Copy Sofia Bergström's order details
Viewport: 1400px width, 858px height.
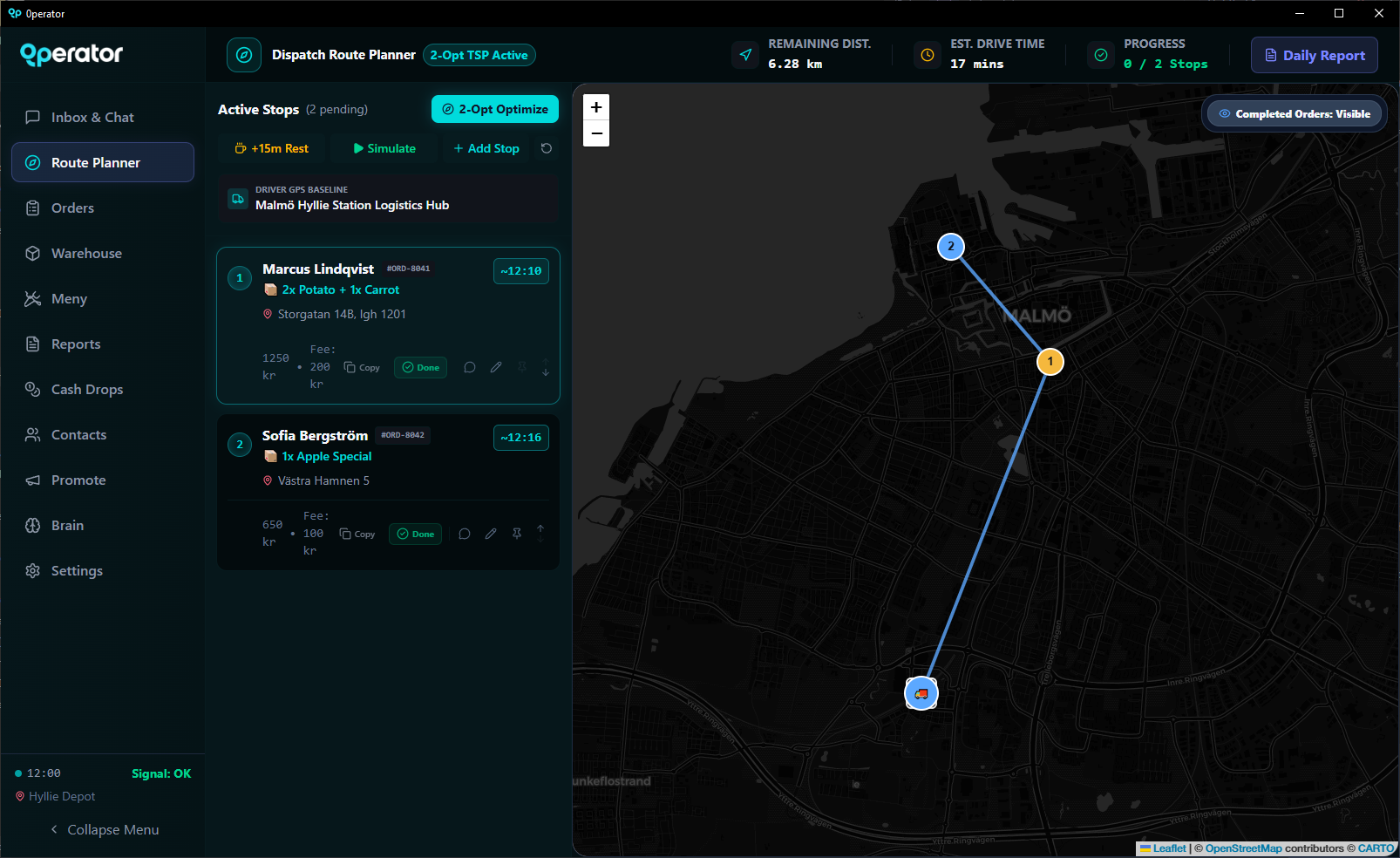click(x=357, y=534)
